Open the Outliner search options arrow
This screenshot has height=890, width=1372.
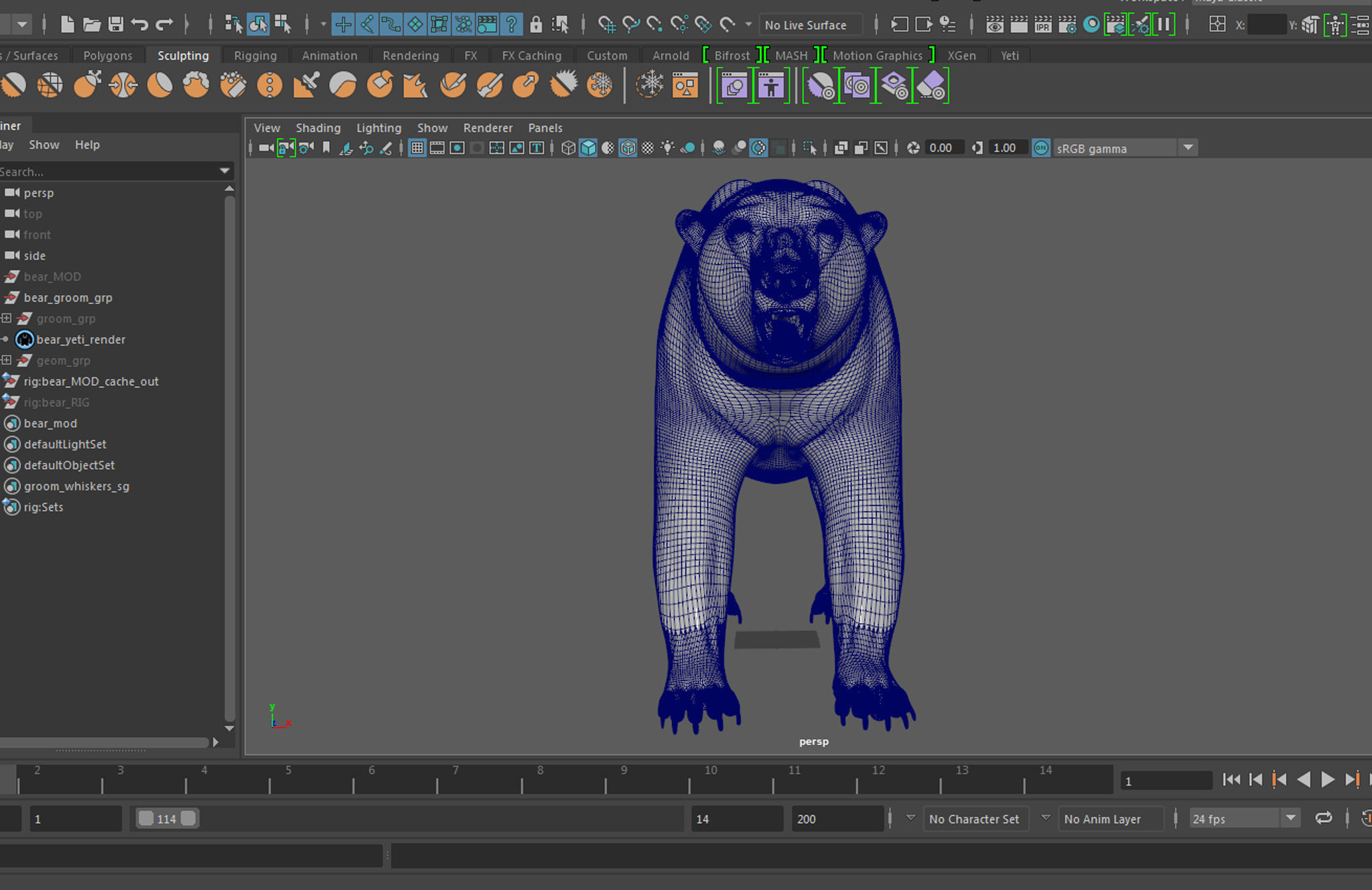224,172
